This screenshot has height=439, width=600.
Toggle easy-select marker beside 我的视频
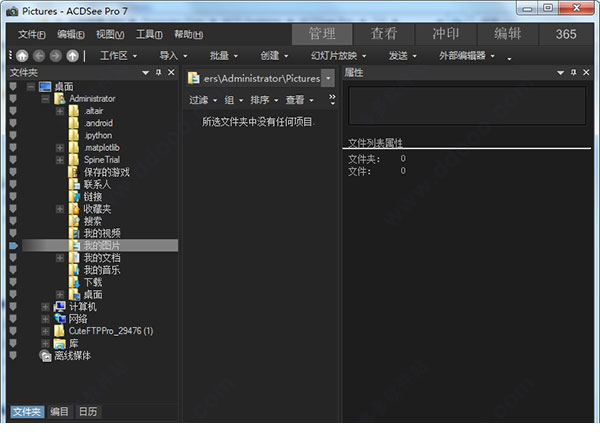[x=13, y=233]
